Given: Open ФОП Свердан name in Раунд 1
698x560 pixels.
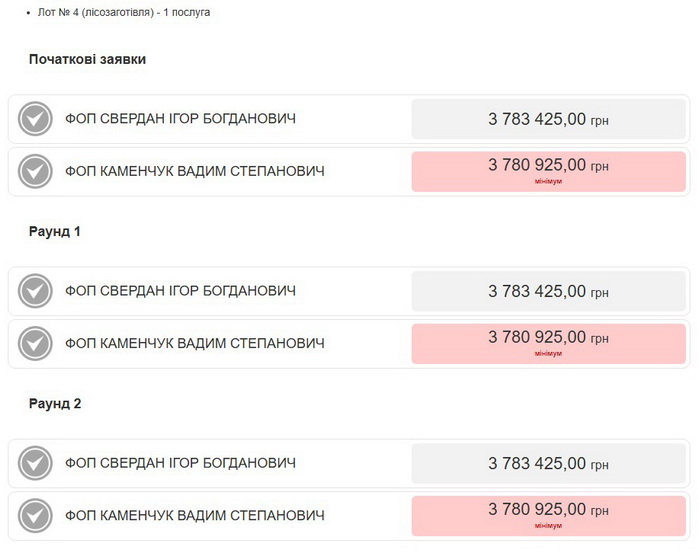Looking at the screenshot, I should 180,291.
